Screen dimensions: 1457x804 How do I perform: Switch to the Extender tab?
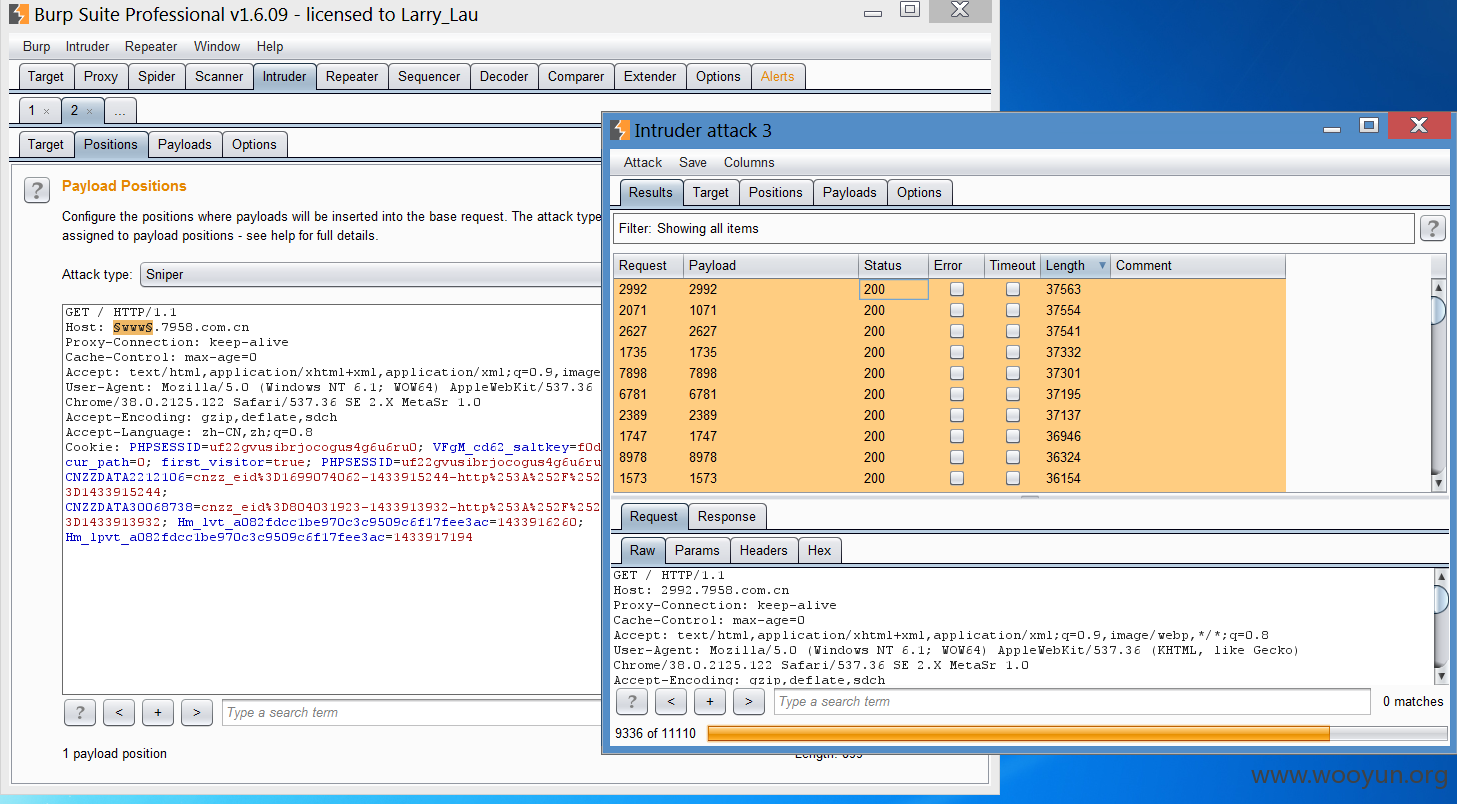[x=650, y=76]
